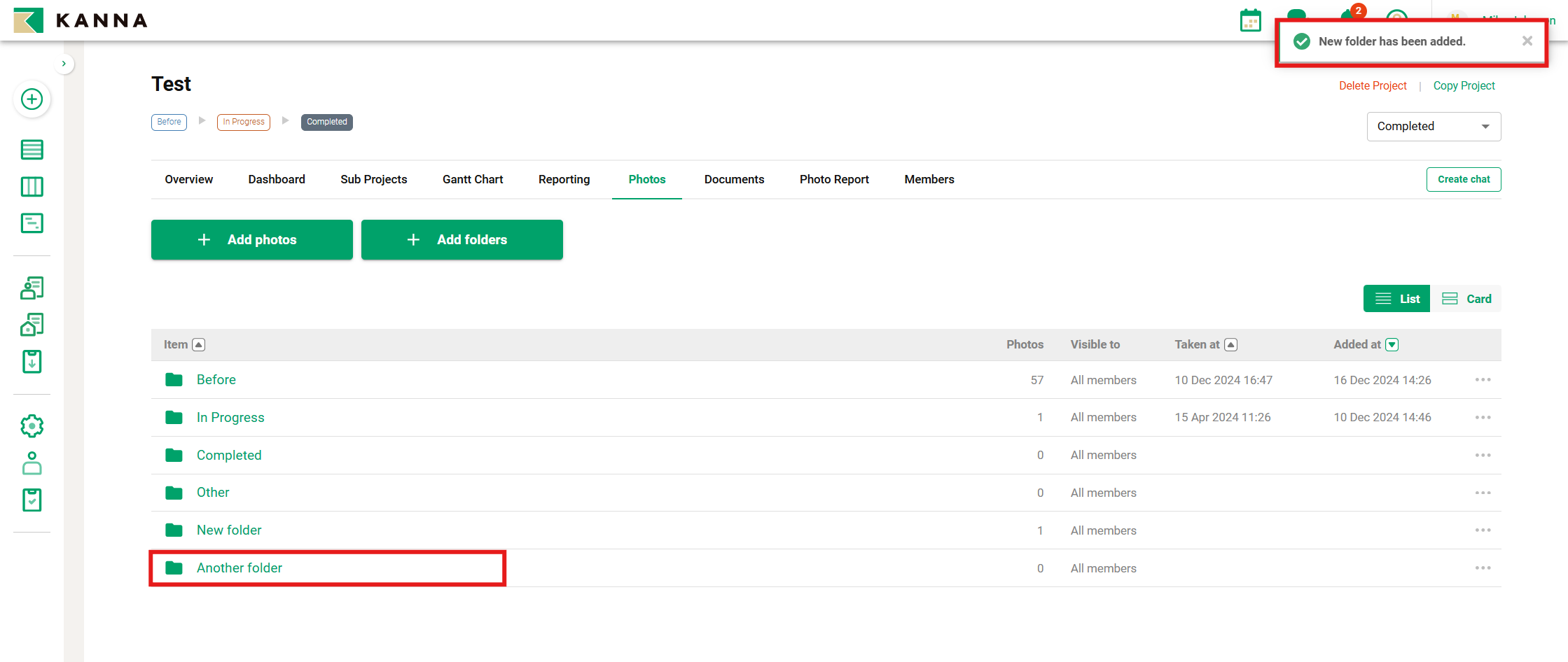This screenshot has height=662, width=1568.
Task: Click the Delete Project link
Action: point(1372,85)
